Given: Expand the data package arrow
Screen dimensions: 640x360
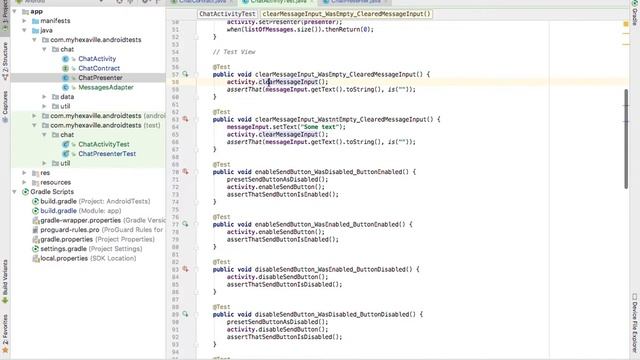Looking at the screenshot, I should pyautogui.click(x=44, y=97).
